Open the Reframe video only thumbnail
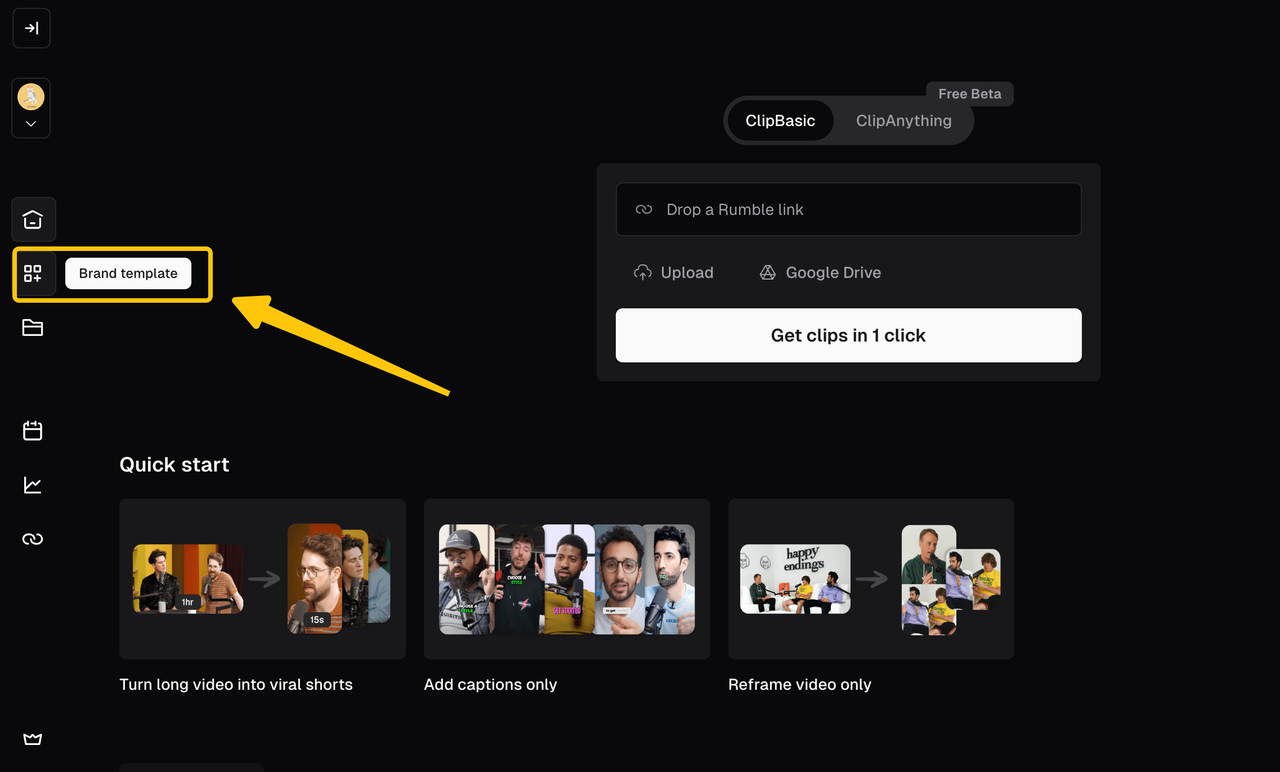1280x772 pixels. pos(871,579)
